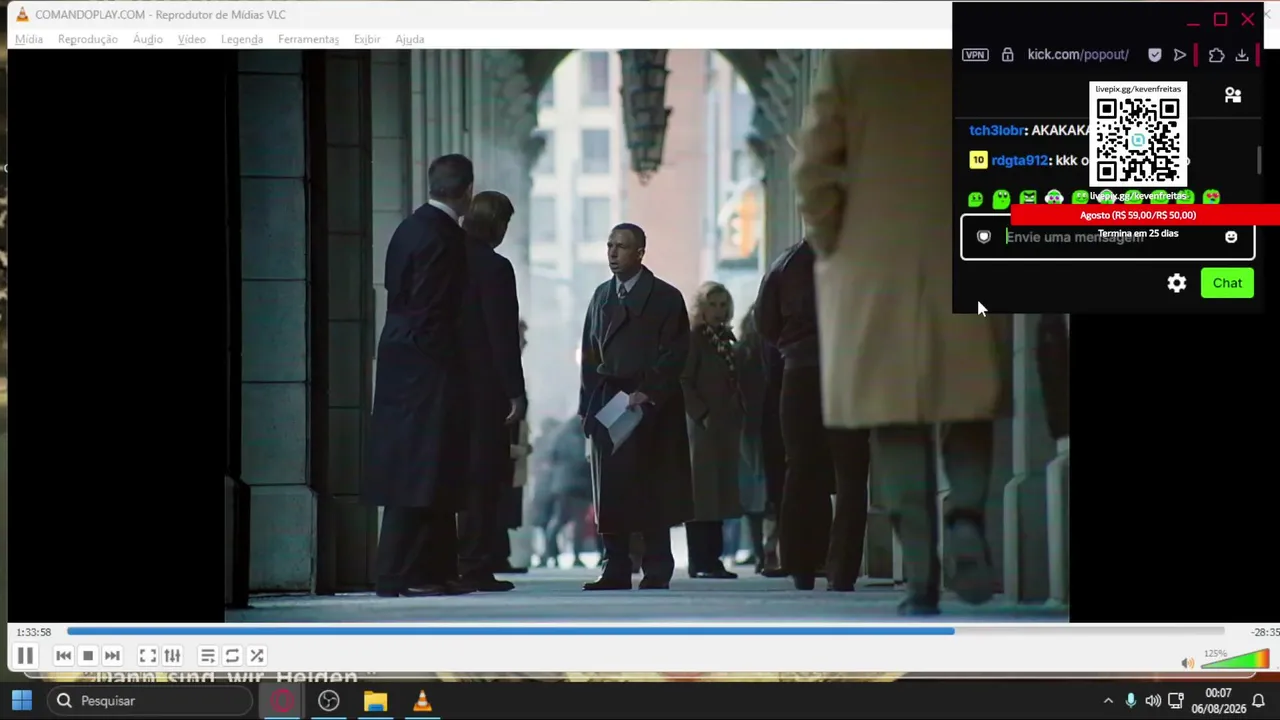1280x720 pixels.
Task: Click the kick.com/popout address bar
Action: click(1078, 55)
